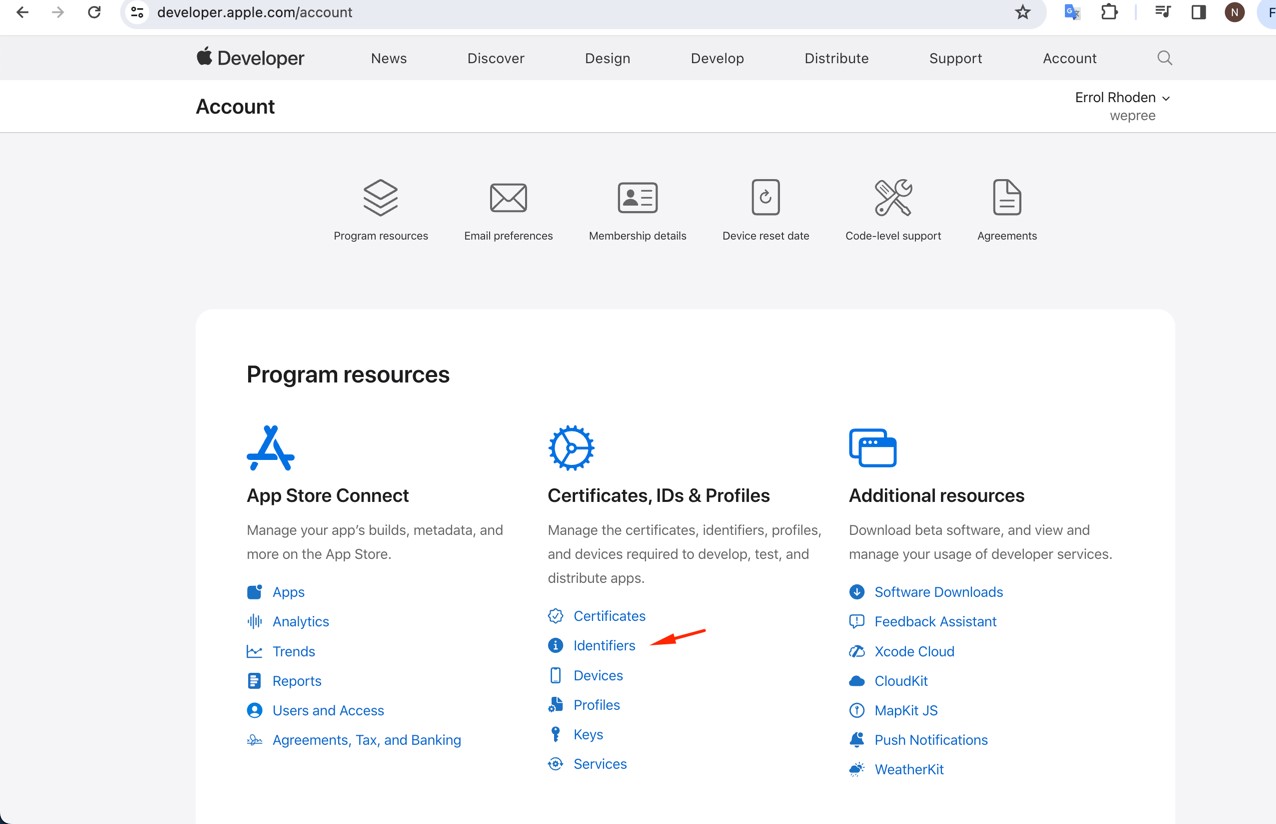Open the News nav item
Image resolution: width=1276 pixels, height=824 pixels.
click(x=388, y=58)
